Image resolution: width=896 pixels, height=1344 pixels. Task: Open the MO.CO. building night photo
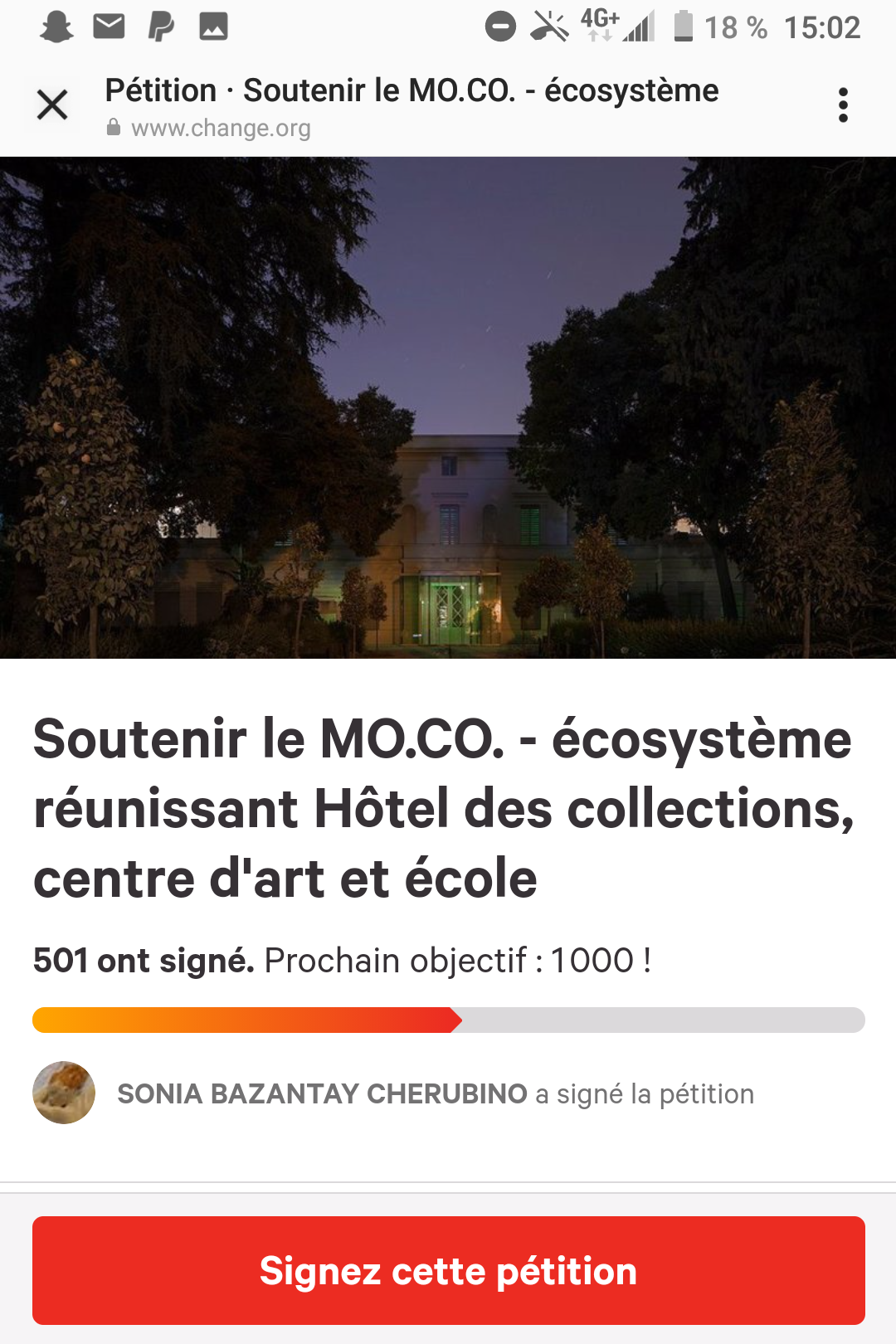point(448,407)
